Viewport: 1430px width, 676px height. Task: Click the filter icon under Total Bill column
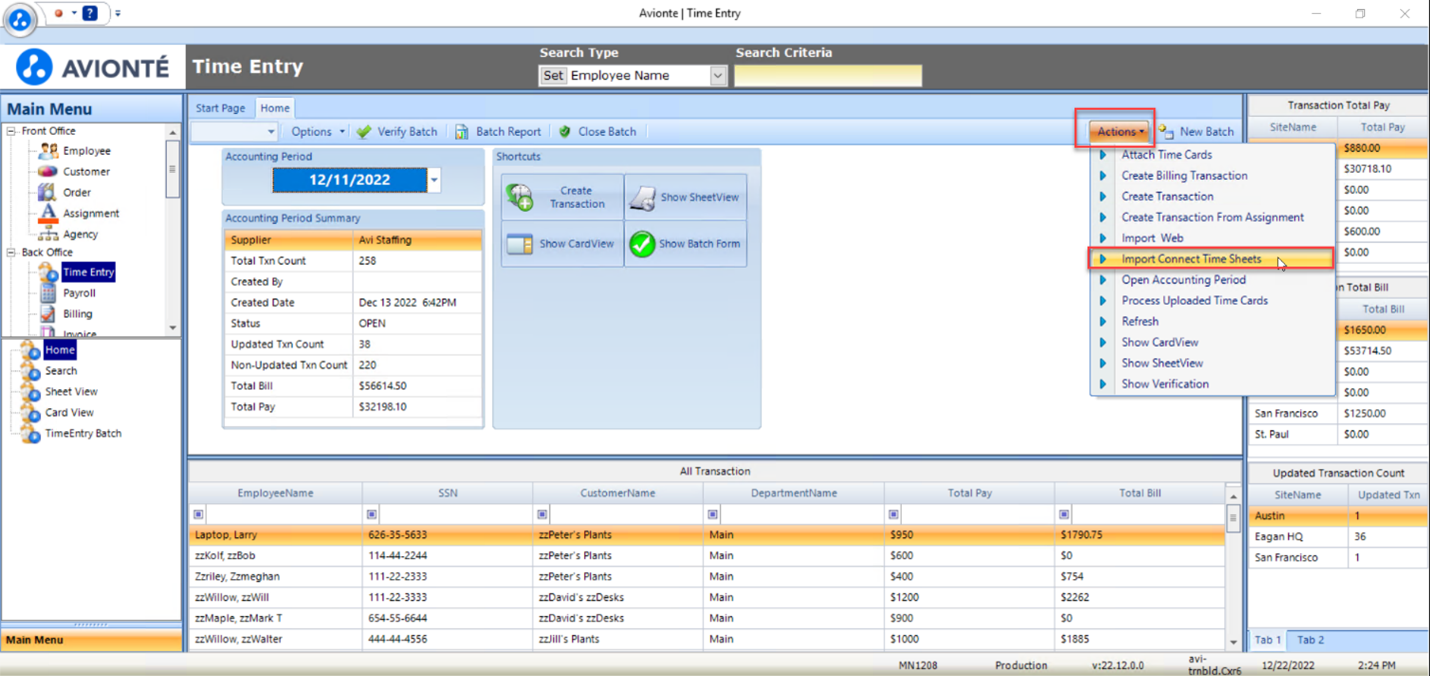[1064, 514]
